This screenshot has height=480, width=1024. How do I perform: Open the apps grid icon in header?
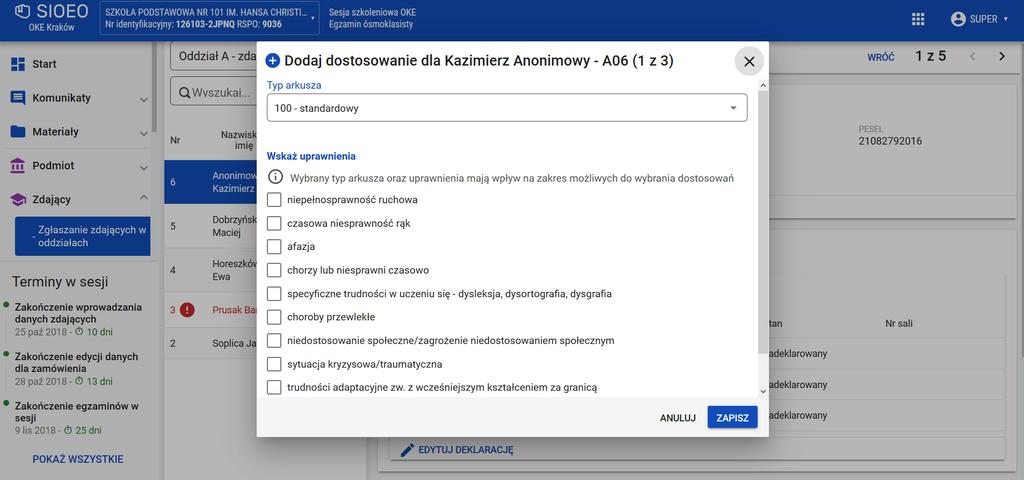(918, 20)
